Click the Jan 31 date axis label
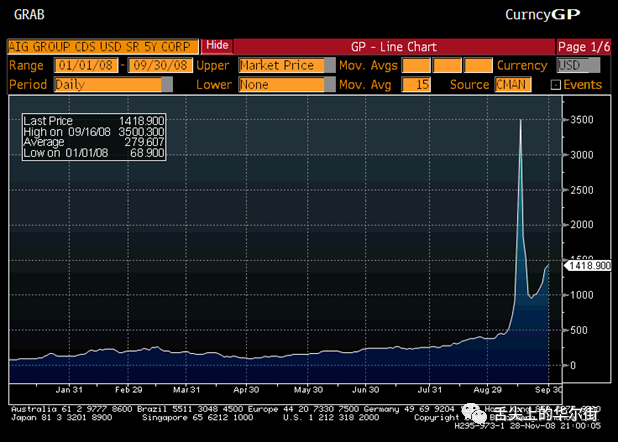This screenshot has width=618, height=442. [69, 390]
